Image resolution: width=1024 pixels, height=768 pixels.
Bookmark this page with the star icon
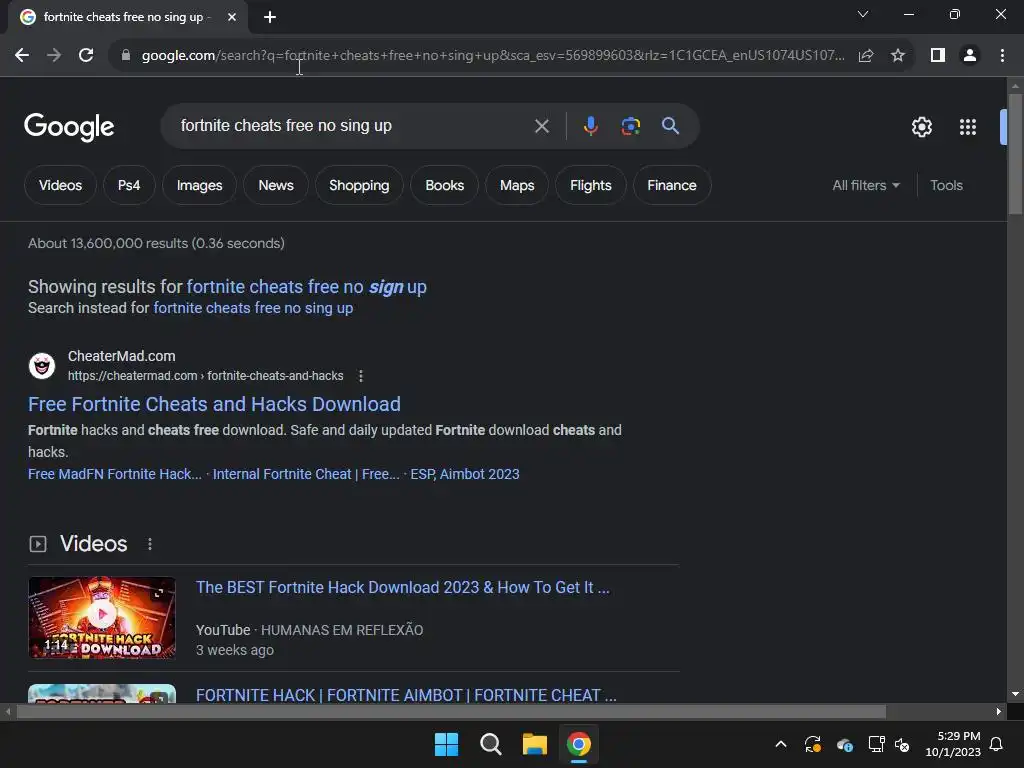tap(898, 56)
